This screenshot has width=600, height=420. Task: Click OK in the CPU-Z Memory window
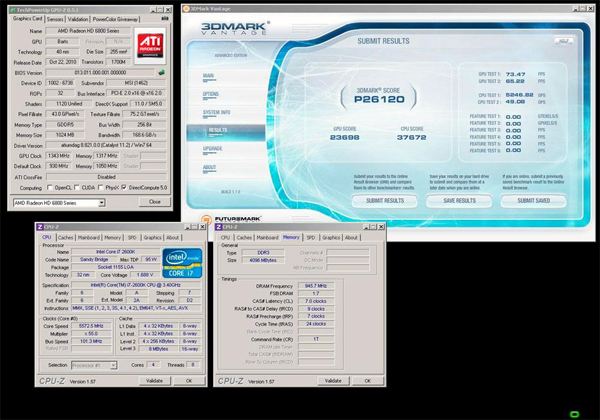(x=368, y=381)
